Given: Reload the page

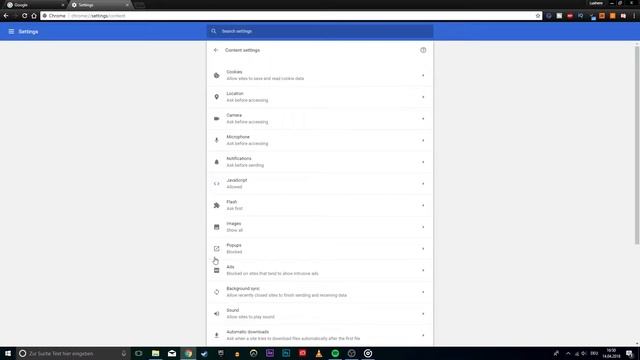Looking at the screenshot, I should [24, 16].
